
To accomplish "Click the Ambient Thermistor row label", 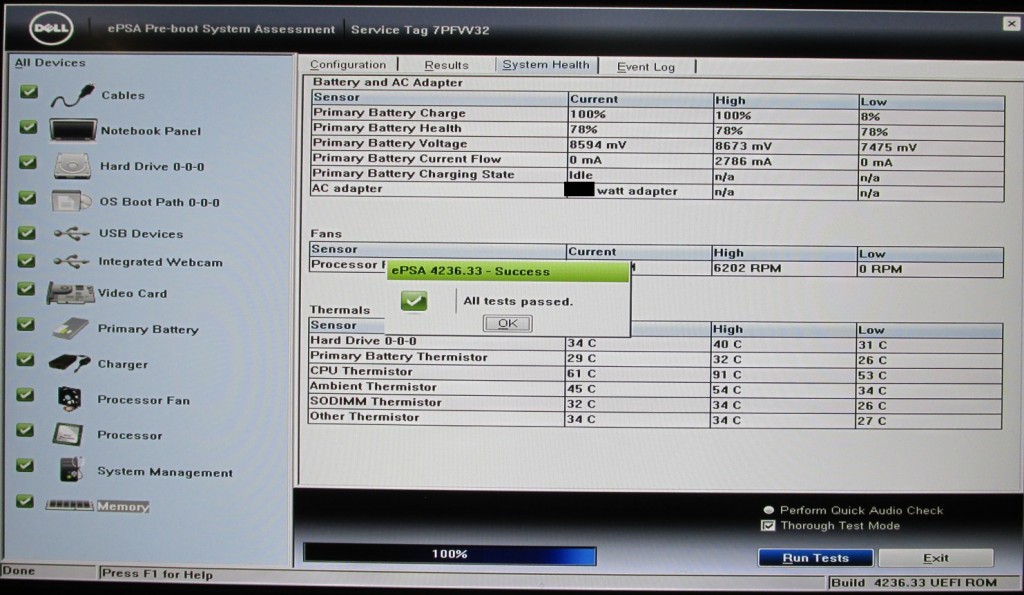I will click(374, 387).
